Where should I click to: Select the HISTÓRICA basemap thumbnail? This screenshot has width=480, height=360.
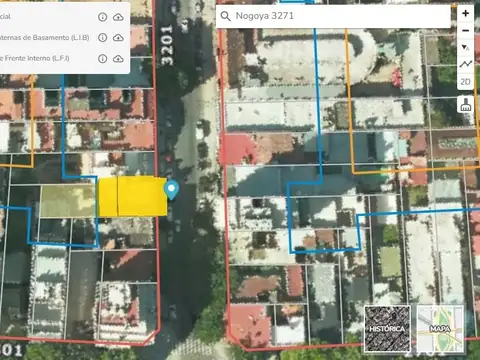click(x=387, y=329)
